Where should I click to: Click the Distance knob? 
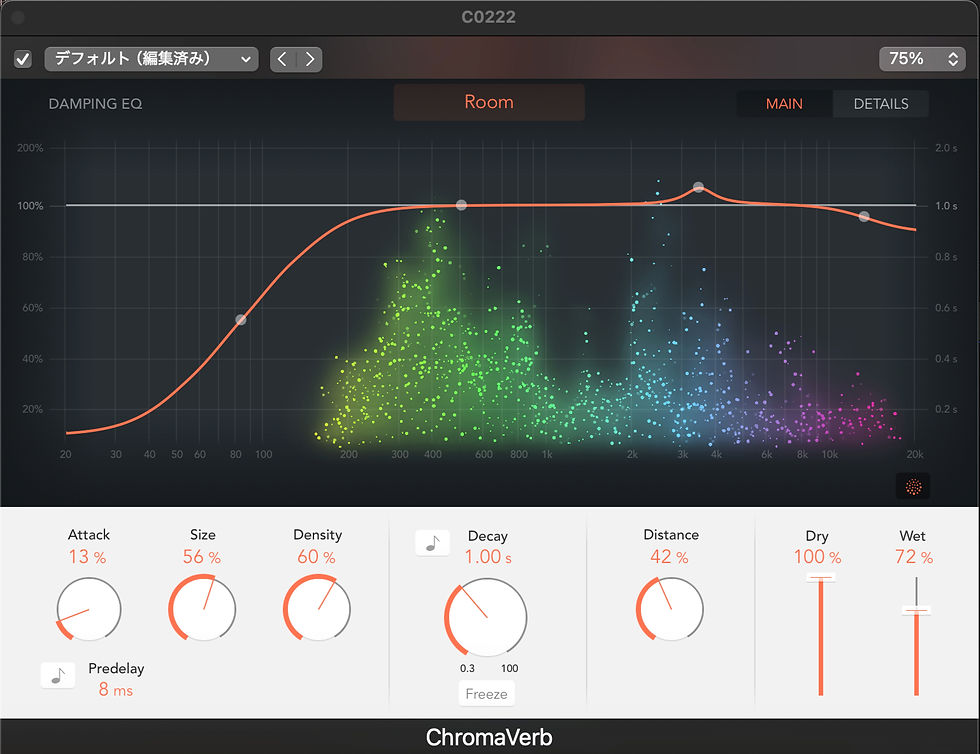670,609
